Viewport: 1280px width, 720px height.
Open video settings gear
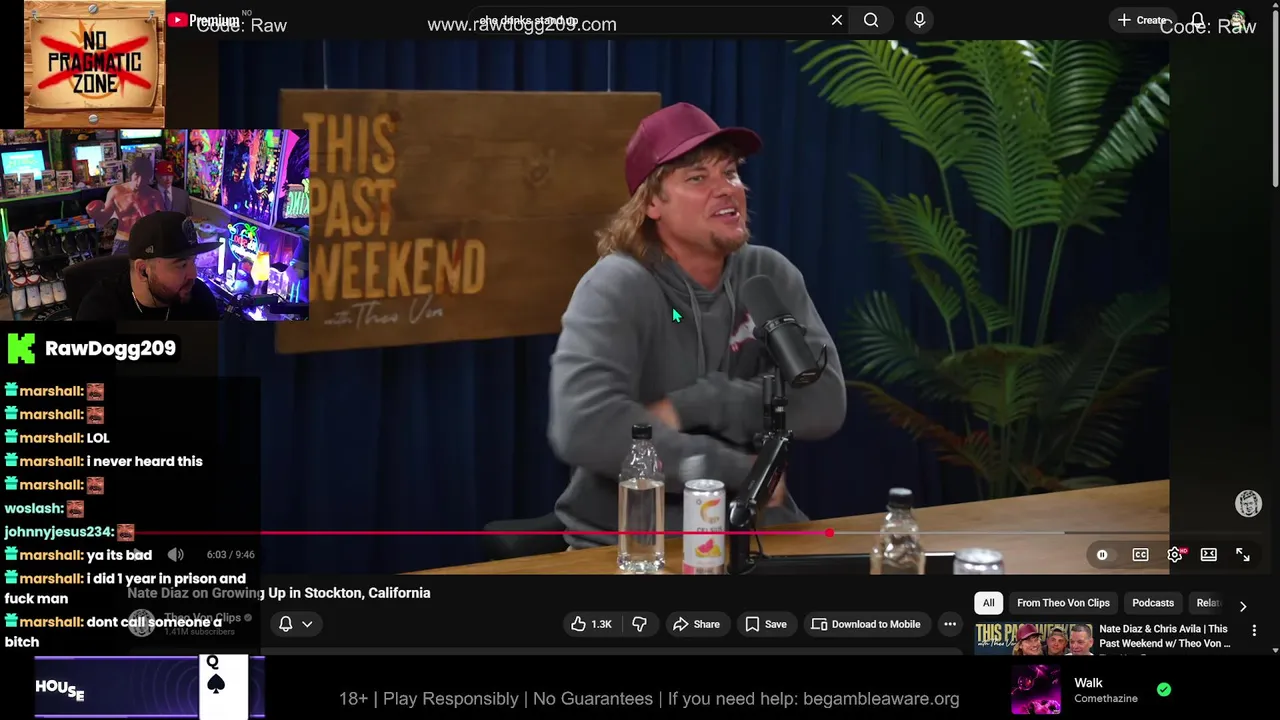tap(1175, 555)
